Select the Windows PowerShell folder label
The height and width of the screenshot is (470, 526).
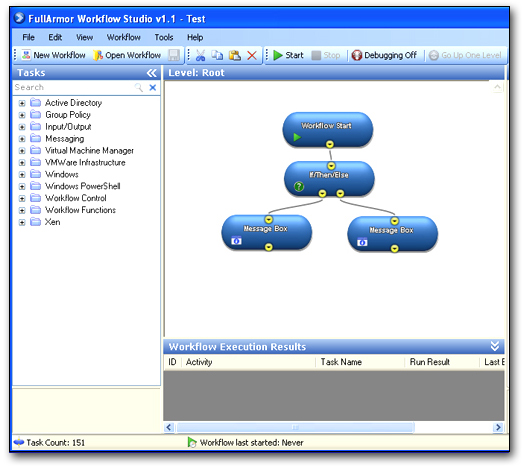(x=83, y=186)
